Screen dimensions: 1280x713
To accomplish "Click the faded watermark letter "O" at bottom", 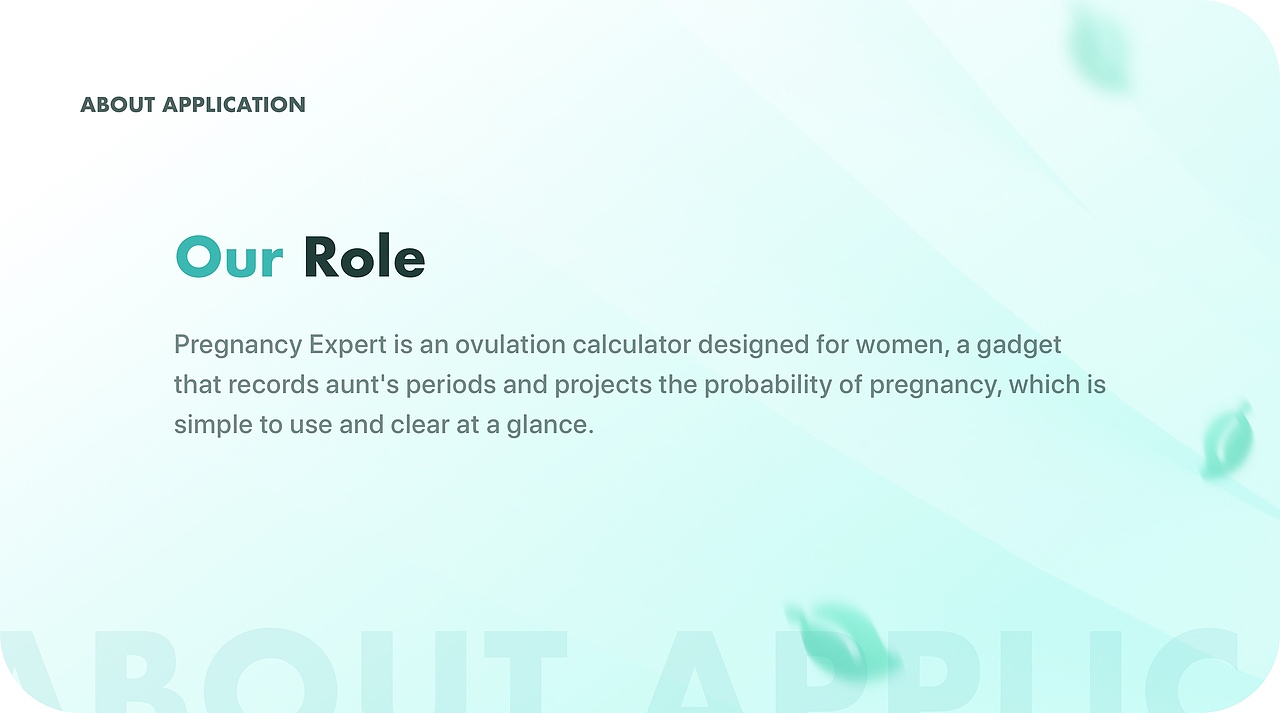I will [268, 672].
